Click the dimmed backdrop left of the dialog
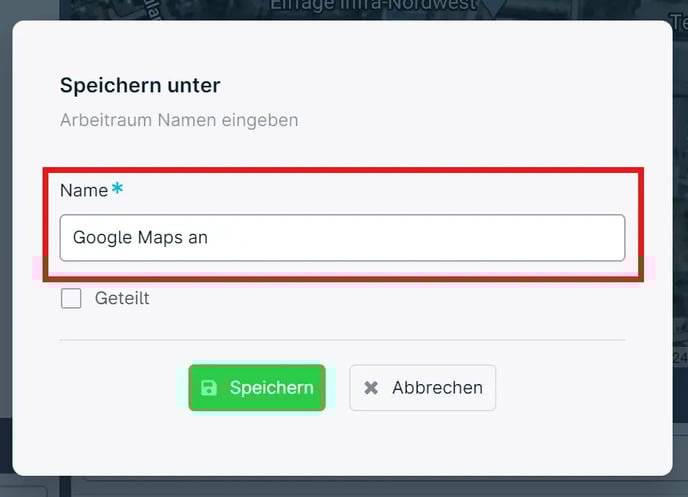The height and width of the screenshot is (497, 688). tap(6, 219)
